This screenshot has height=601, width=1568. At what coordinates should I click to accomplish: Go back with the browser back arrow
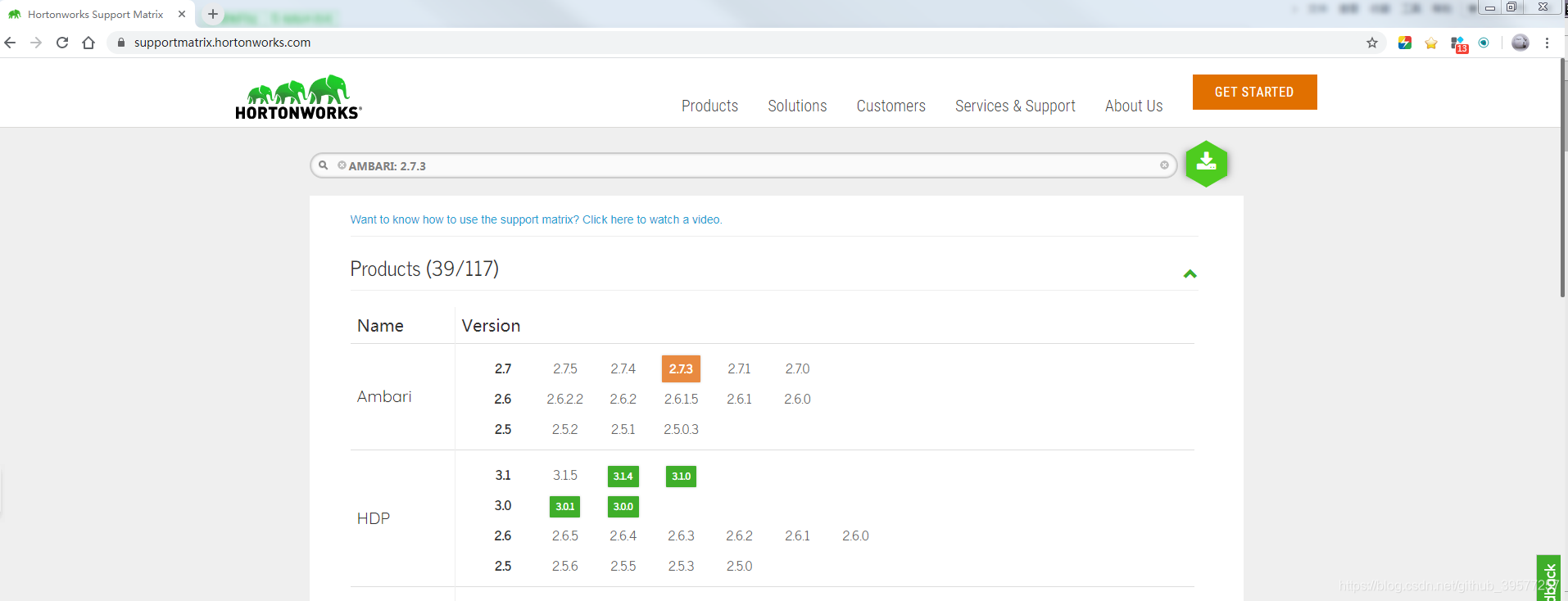click(10, 43)
